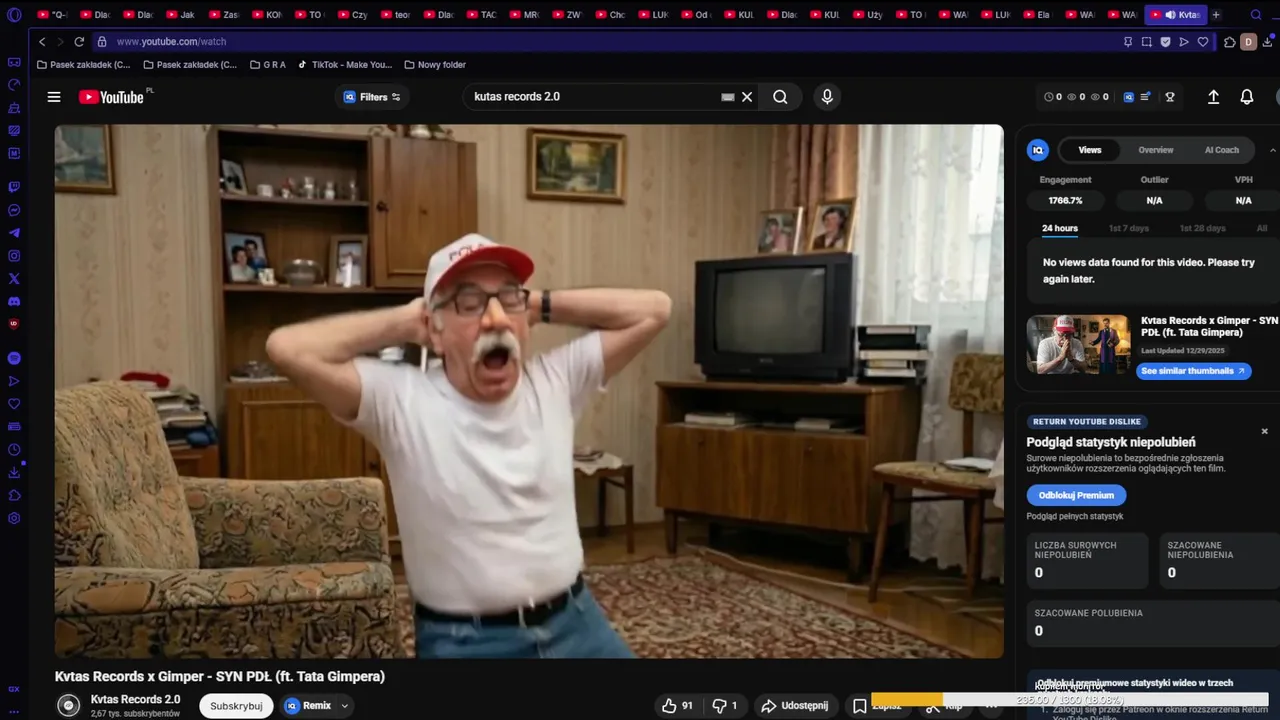
Task: Open Instagram in the browser sidebar
Action: click(14, 256)
